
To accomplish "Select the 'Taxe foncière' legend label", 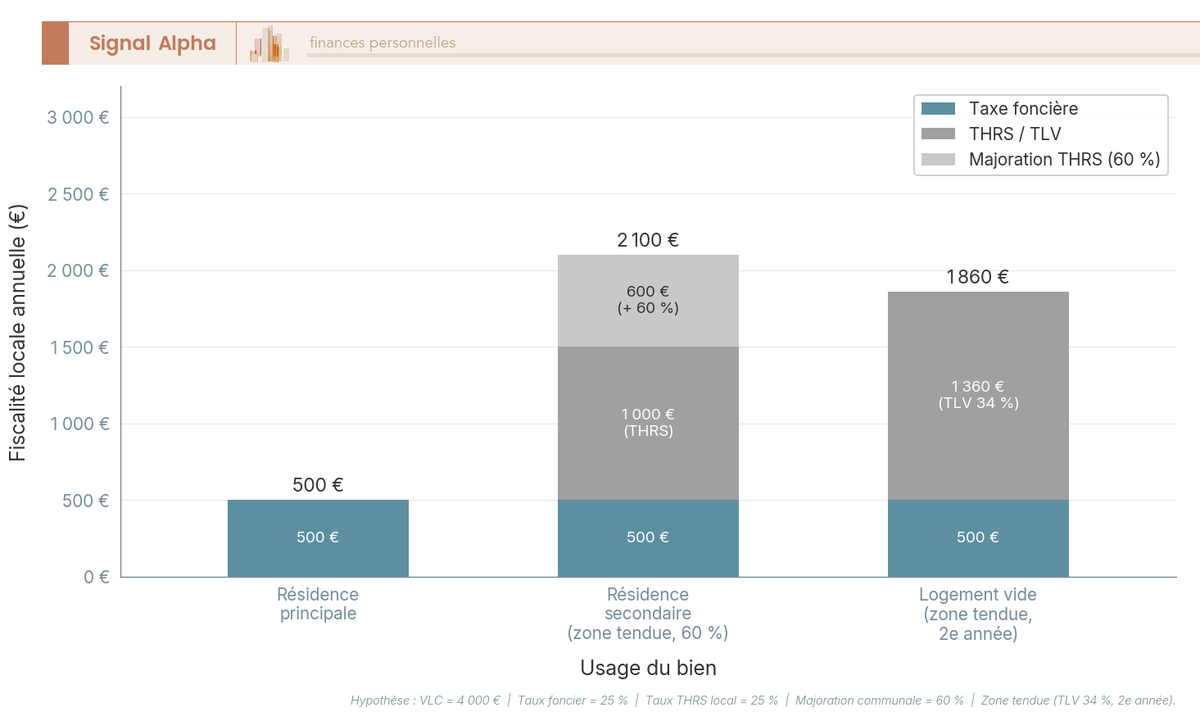I will 1023,109.
